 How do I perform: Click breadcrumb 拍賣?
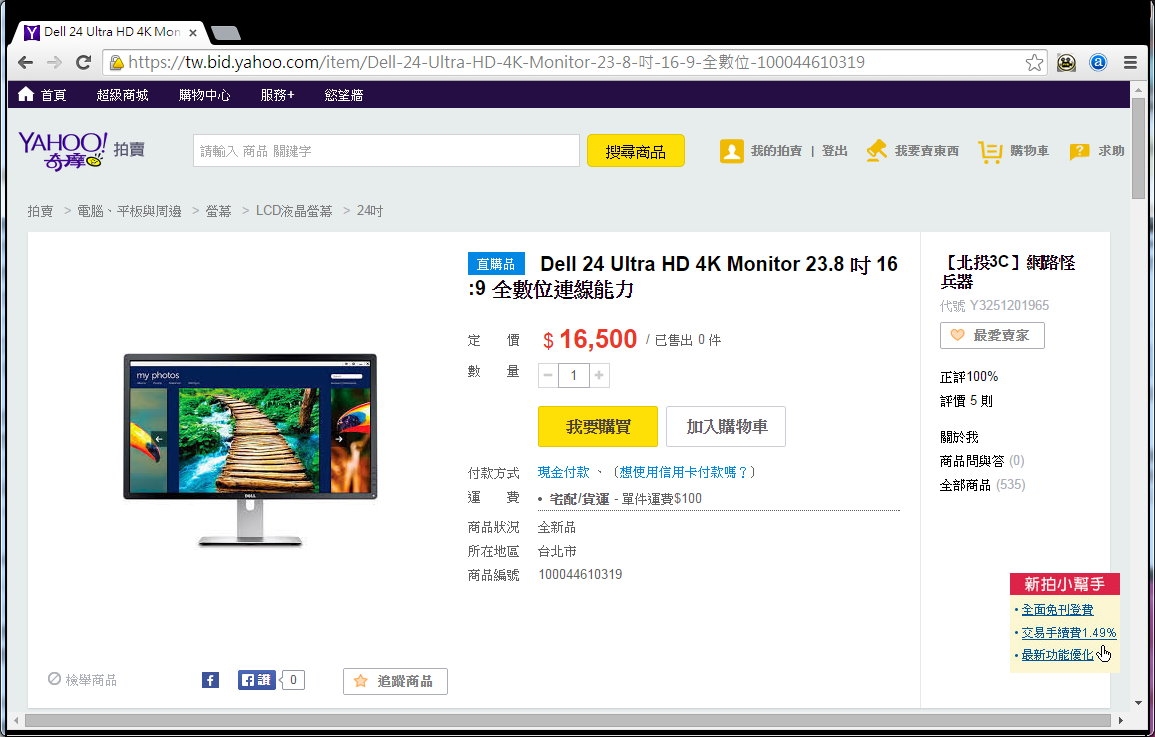(x=41, y=211)
